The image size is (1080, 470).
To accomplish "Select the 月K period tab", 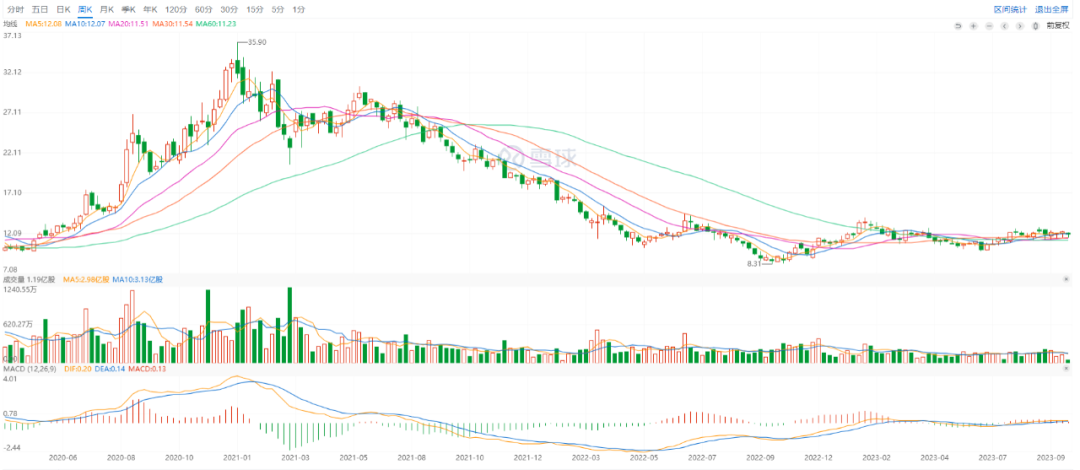I will pyautogui.click(x=106, y=9).
